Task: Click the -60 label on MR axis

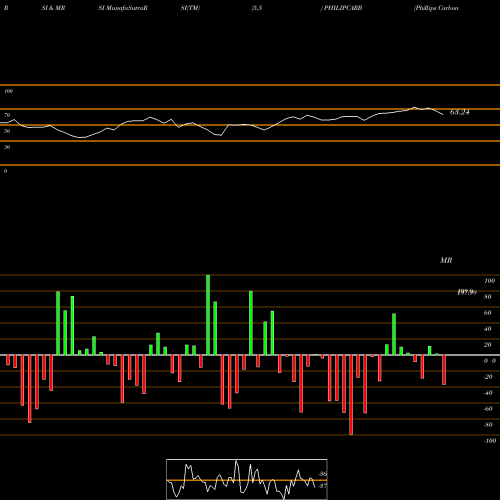Action: (488, 409)
